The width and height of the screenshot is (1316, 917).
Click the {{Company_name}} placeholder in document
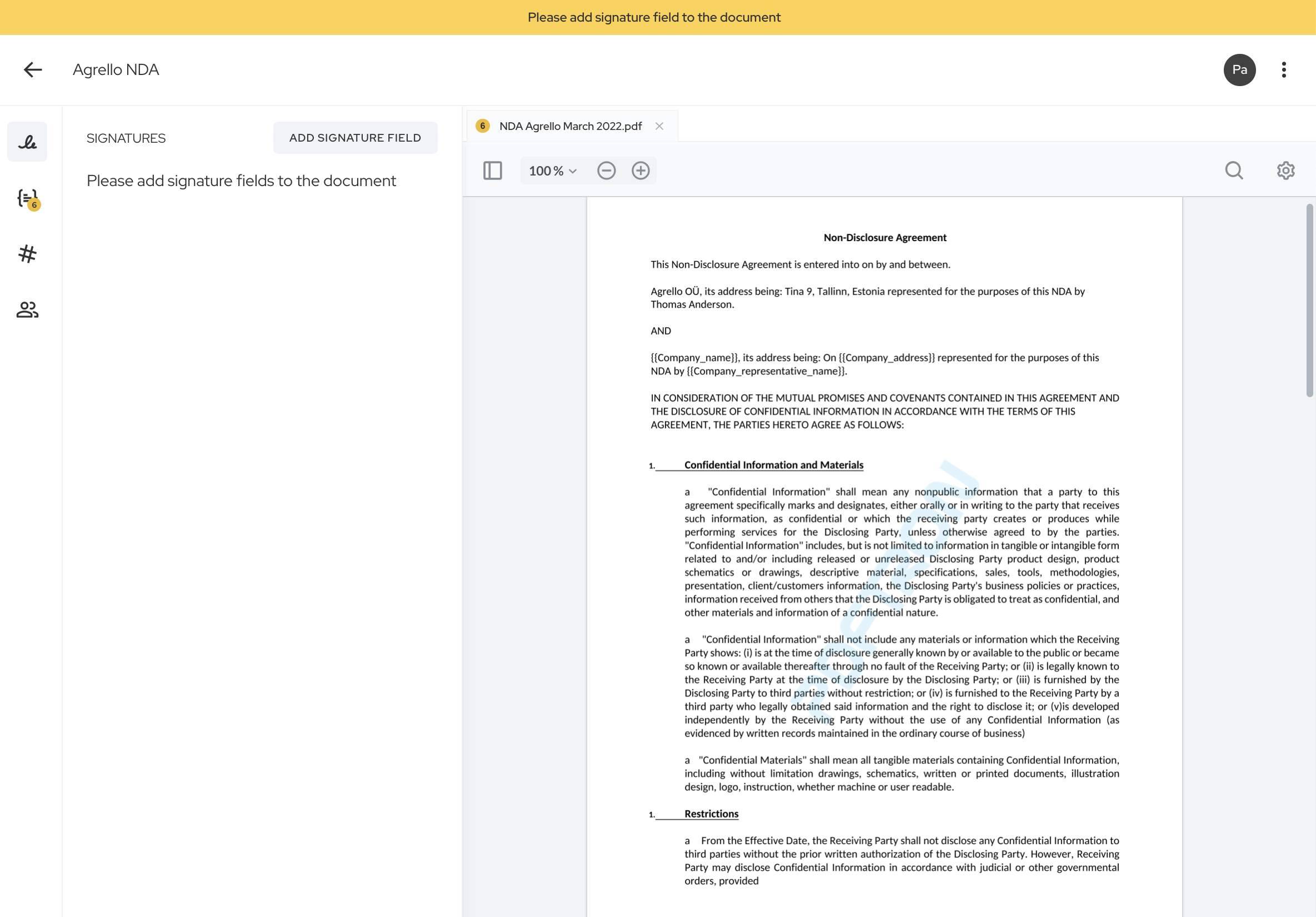tap(693, 358)
